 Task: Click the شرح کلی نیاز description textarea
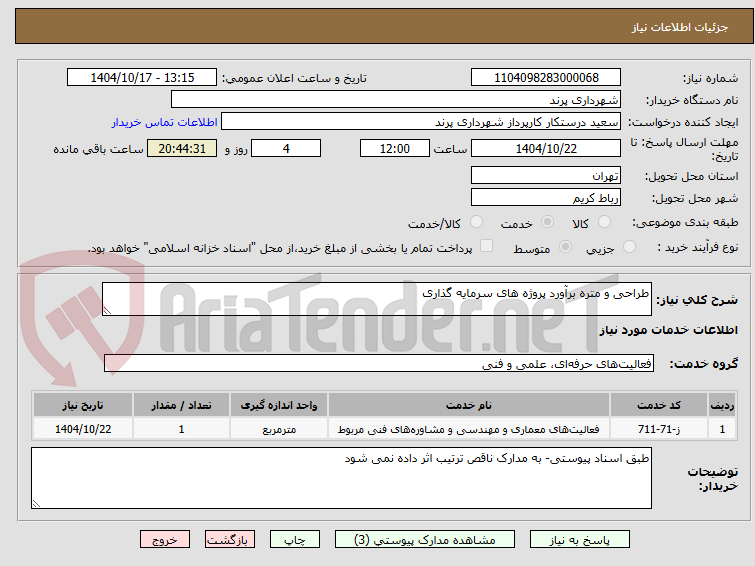377,299
